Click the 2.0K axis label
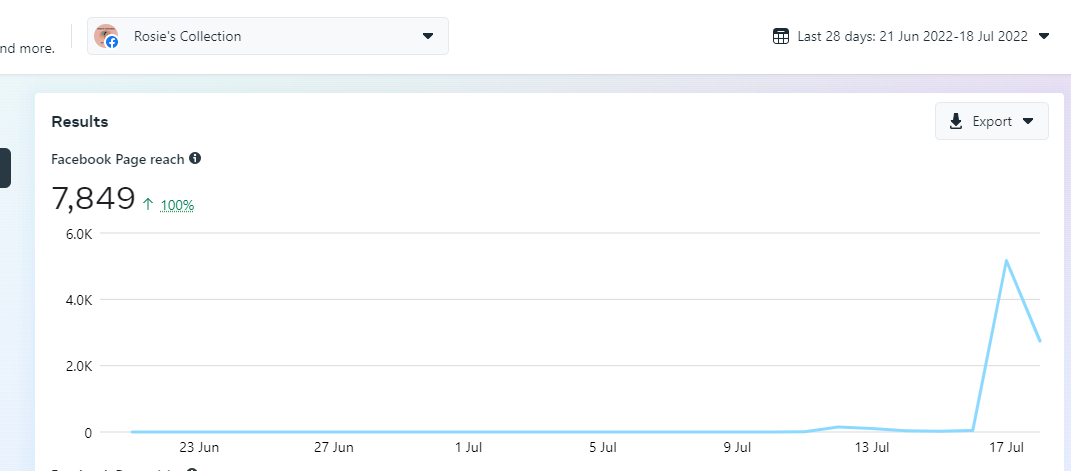Screen dimensions: 1071x471 [79, 366]
